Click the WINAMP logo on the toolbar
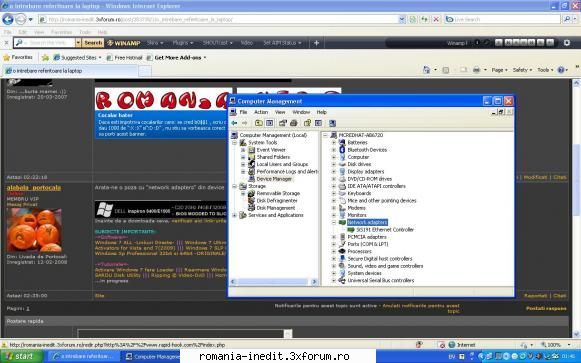The height and width of the screenshot is (363, 581). pyautogui.click(x=124, y=43)
